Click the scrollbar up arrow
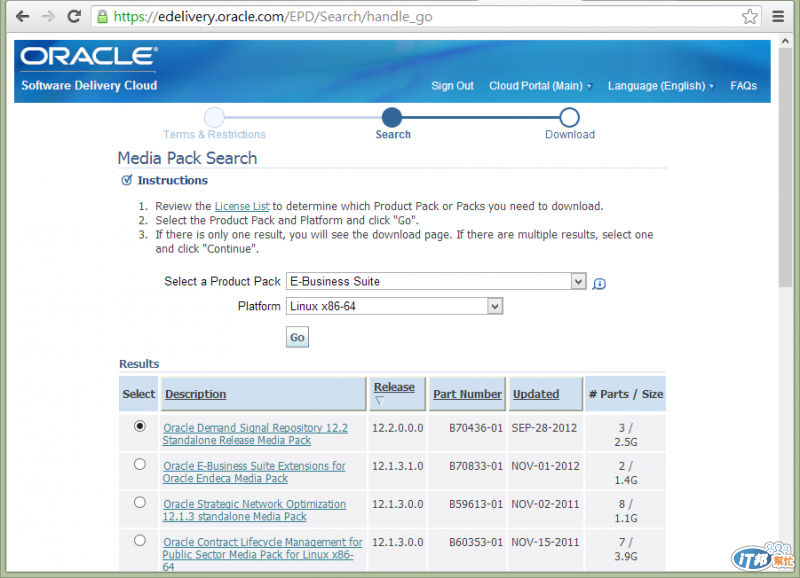 point(785,41)
